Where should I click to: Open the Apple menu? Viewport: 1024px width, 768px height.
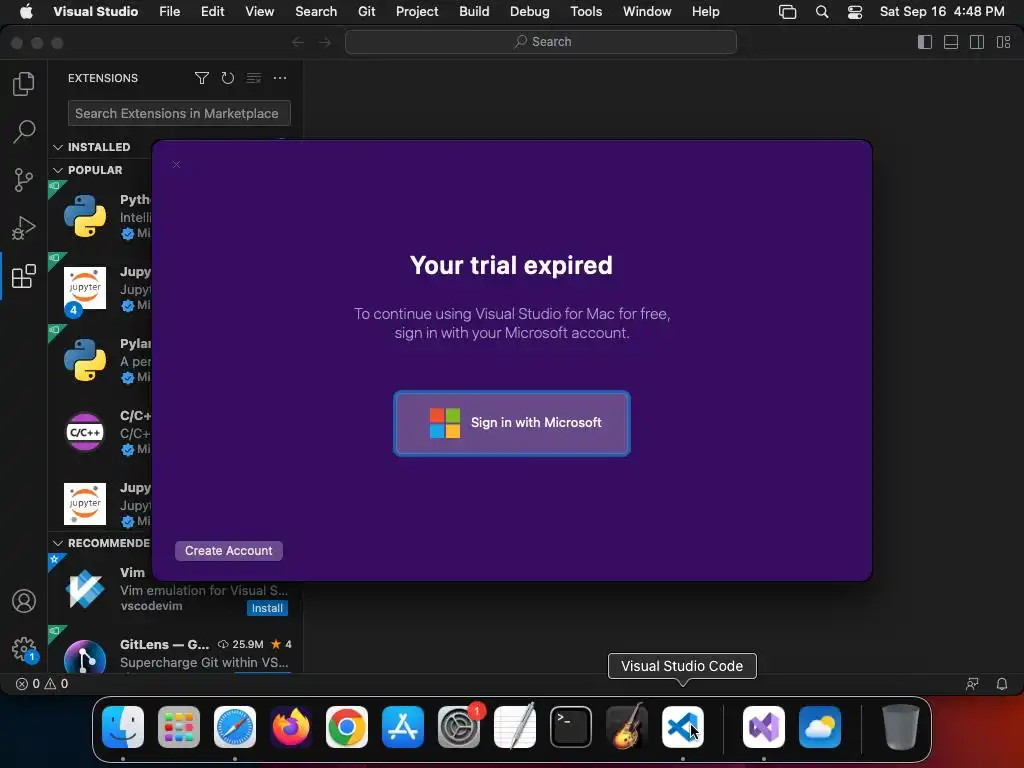pos(26,11)
